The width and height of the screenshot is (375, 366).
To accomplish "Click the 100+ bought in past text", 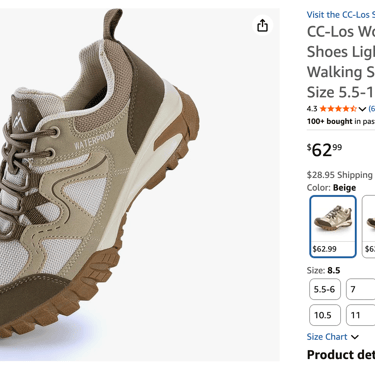I will (341, 121).
